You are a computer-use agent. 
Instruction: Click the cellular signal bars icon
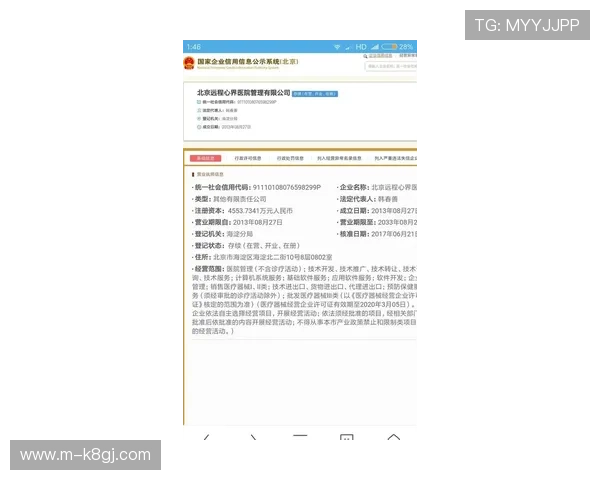pyautogui.click(x=375, y=47)
